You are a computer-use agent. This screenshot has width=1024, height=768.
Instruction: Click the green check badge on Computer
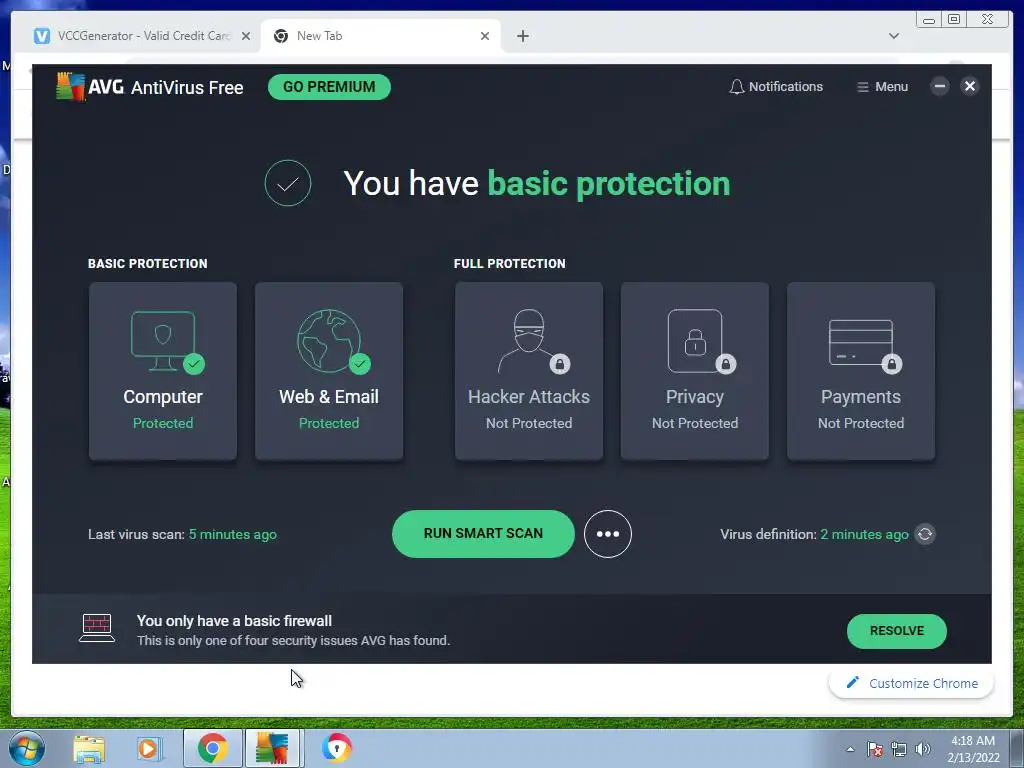[x=194, y=364]
